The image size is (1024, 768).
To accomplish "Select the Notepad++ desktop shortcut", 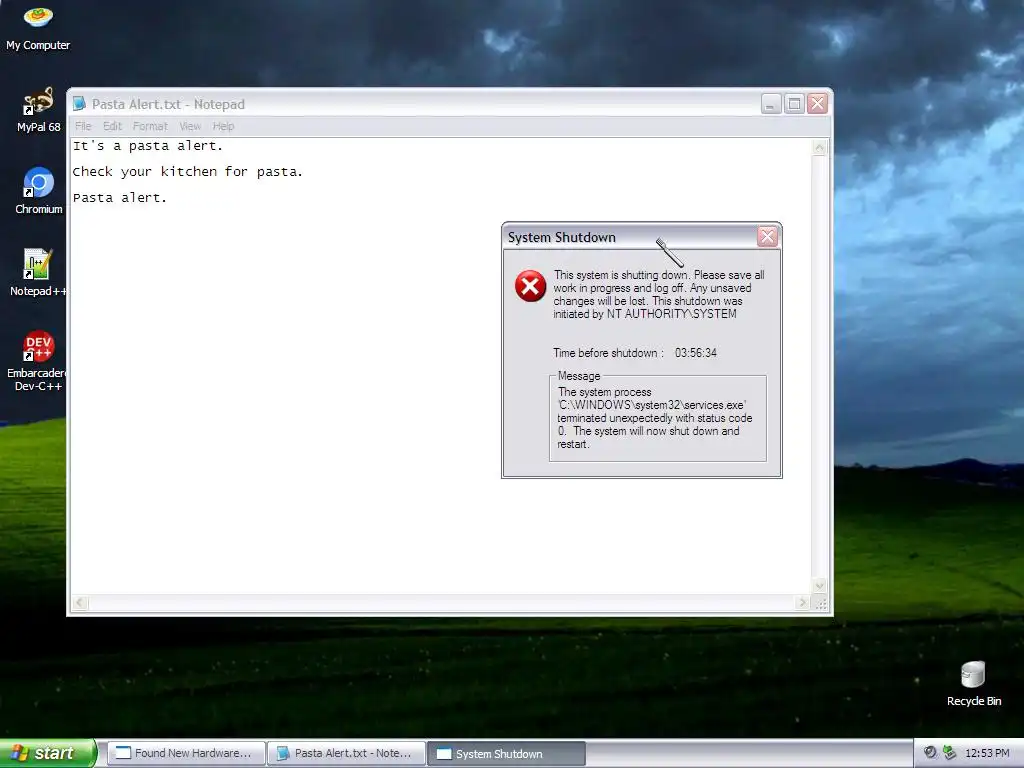I will [x=38, y=273].
